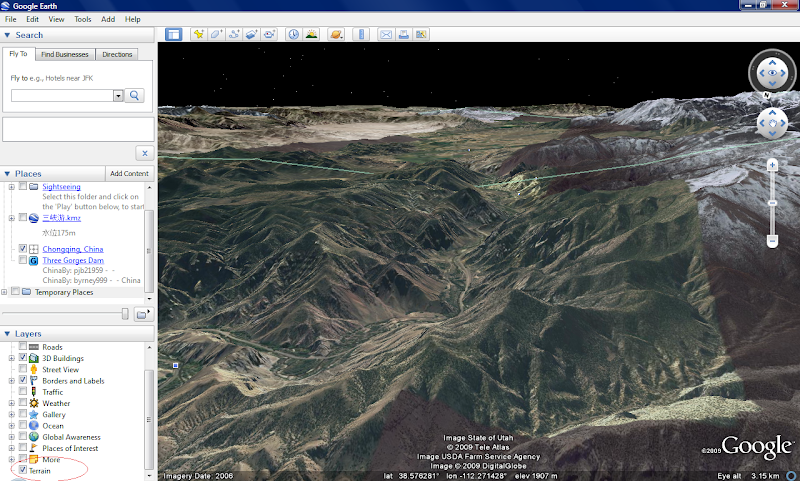Viewport: 800px width, 481px height.
Task: Check the Three Gorges Dam place
Action: click(22, 260)
